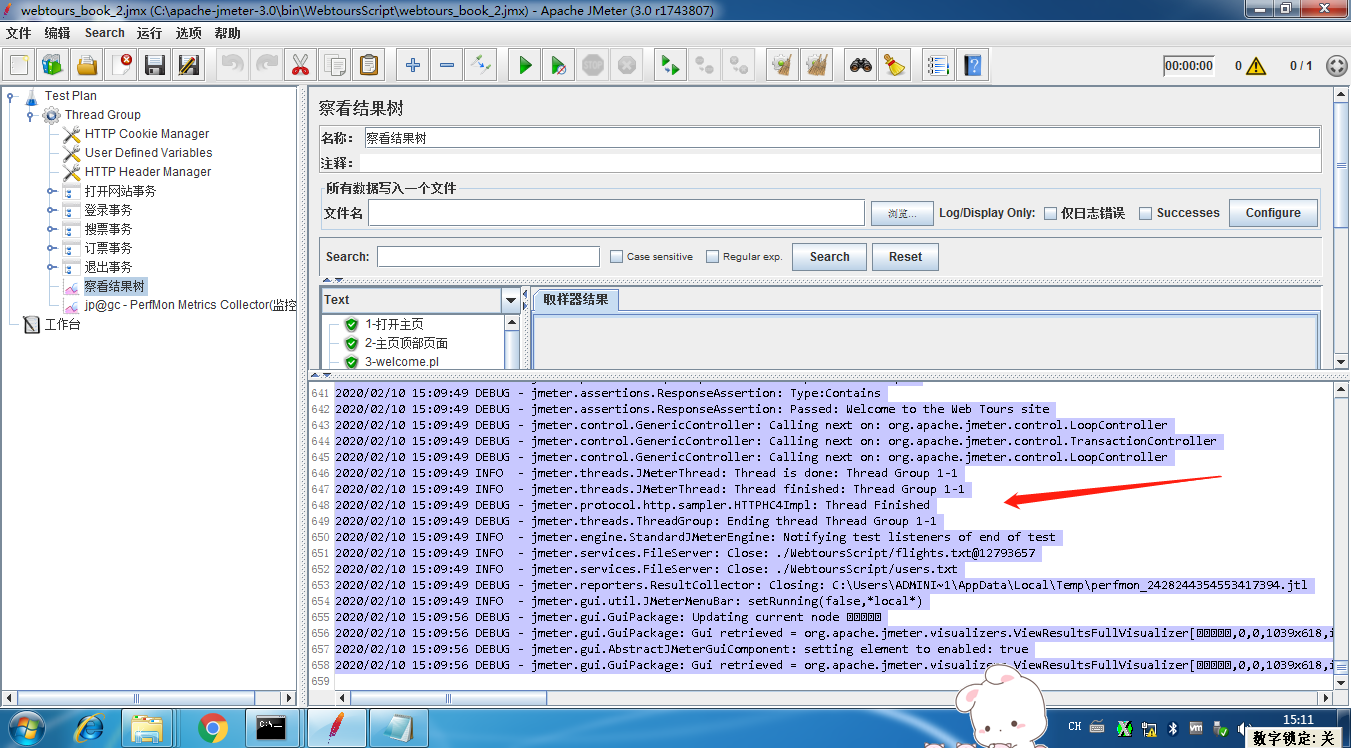Enable the 仅日志错误 checkbox
Screen dimensions: 1351x748
(x=1050, y=213)
